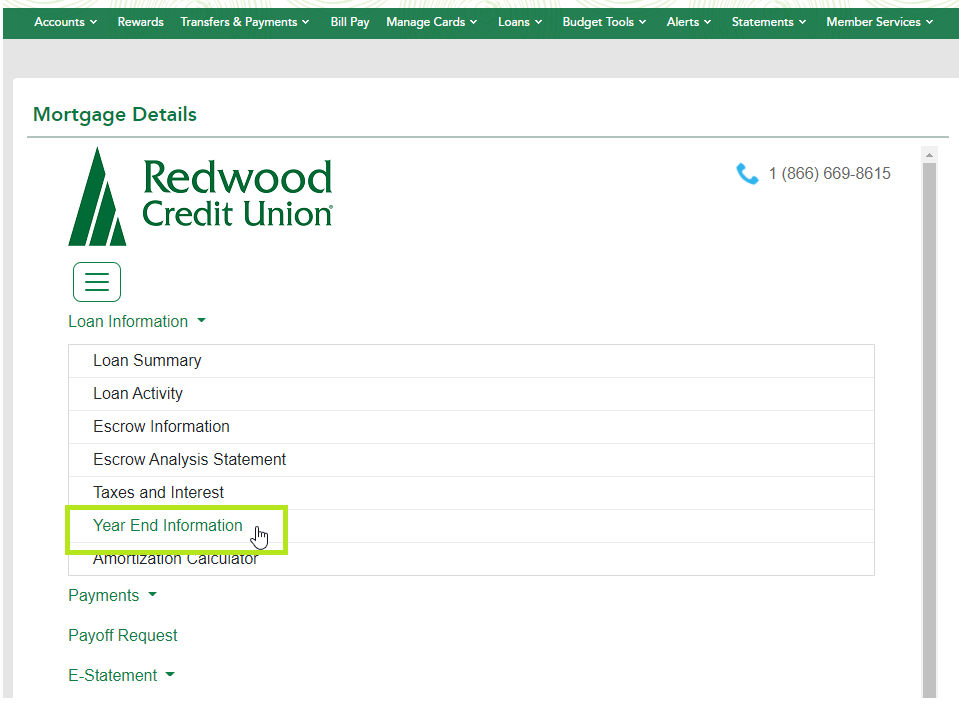Click the Mortgage Details heading

point(115,114)
